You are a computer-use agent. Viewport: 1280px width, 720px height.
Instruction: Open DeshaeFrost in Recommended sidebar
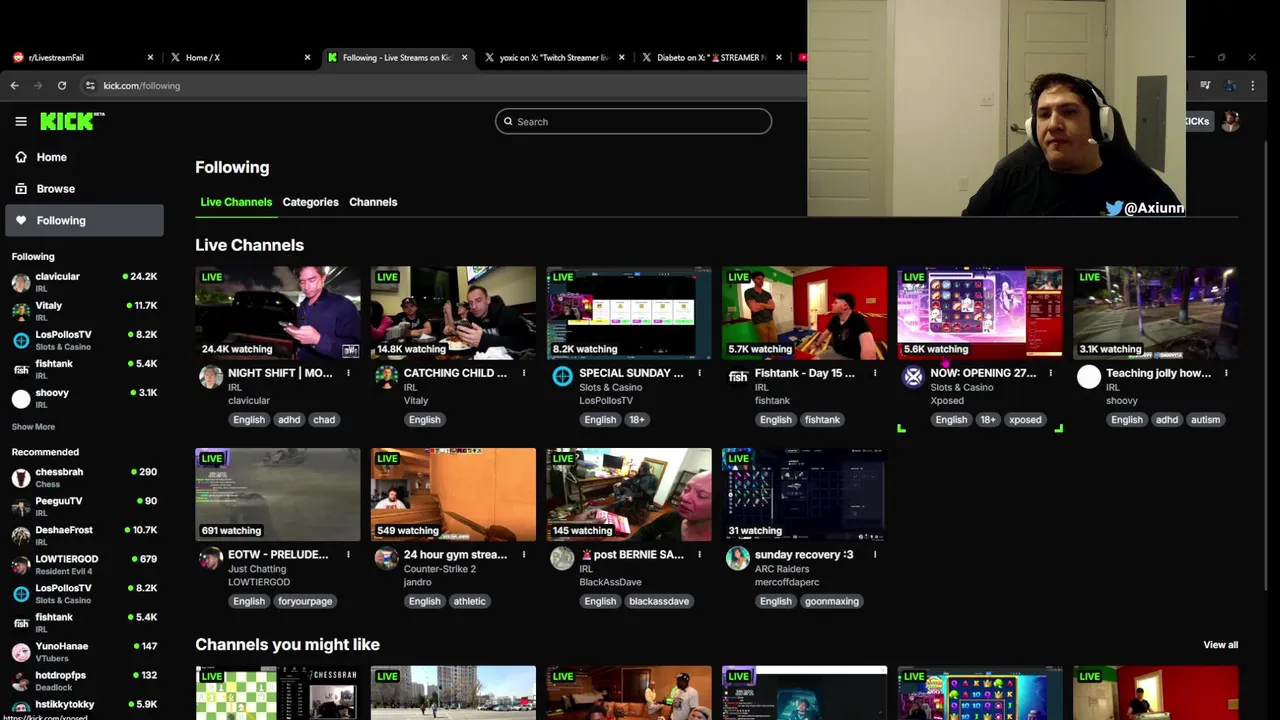click(84, 535)
